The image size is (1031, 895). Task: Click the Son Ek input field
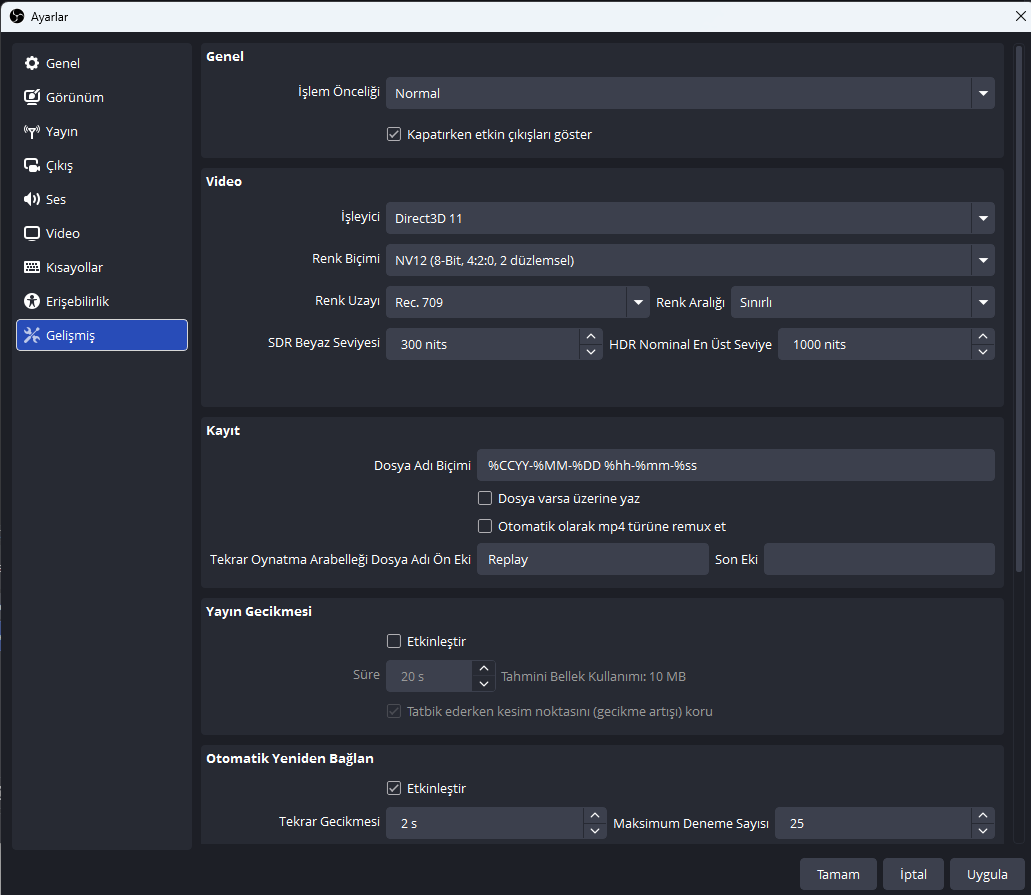[879, 559]
